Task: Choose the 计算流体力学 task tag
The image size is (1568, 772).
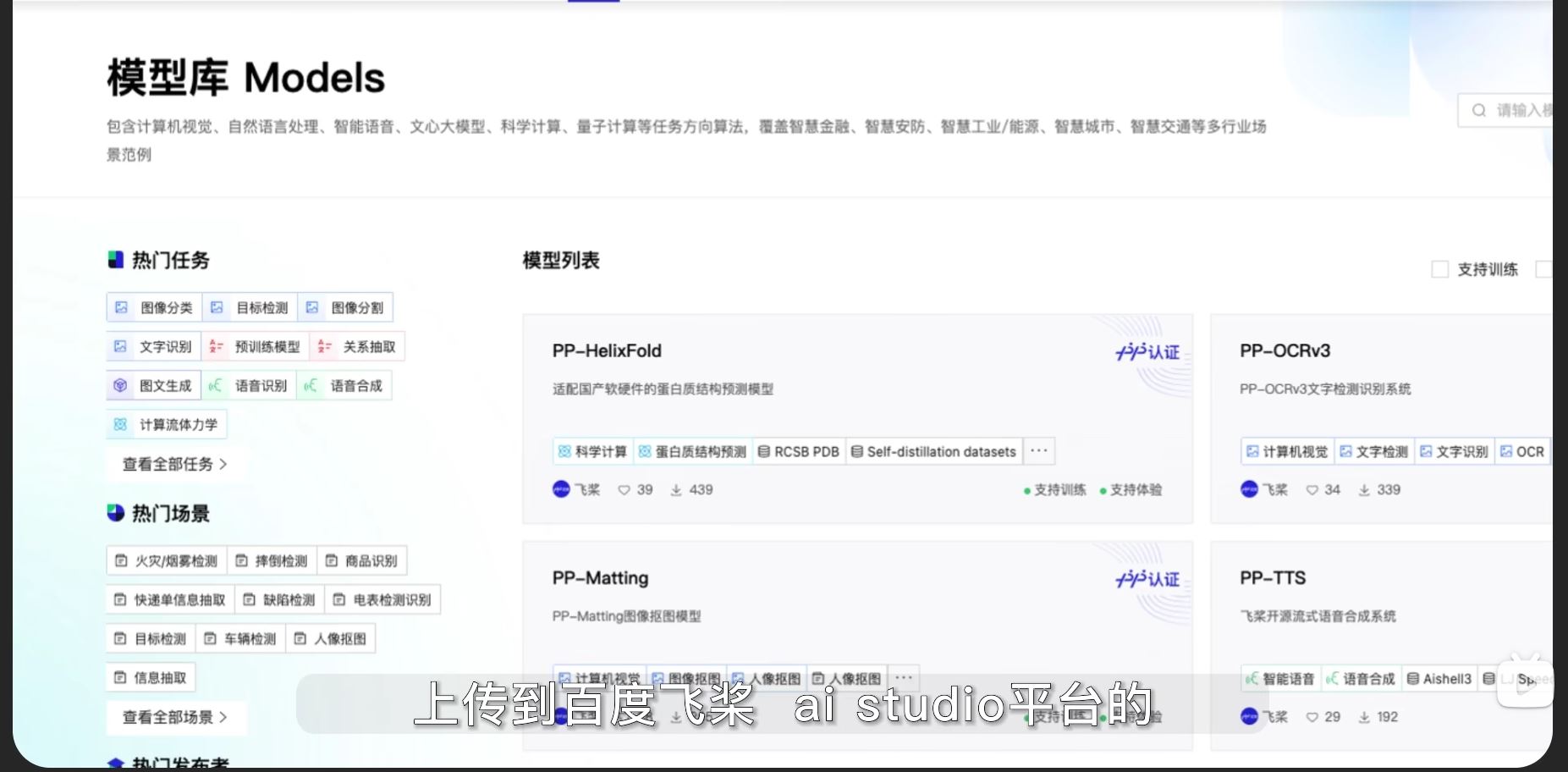Action: 167,424
